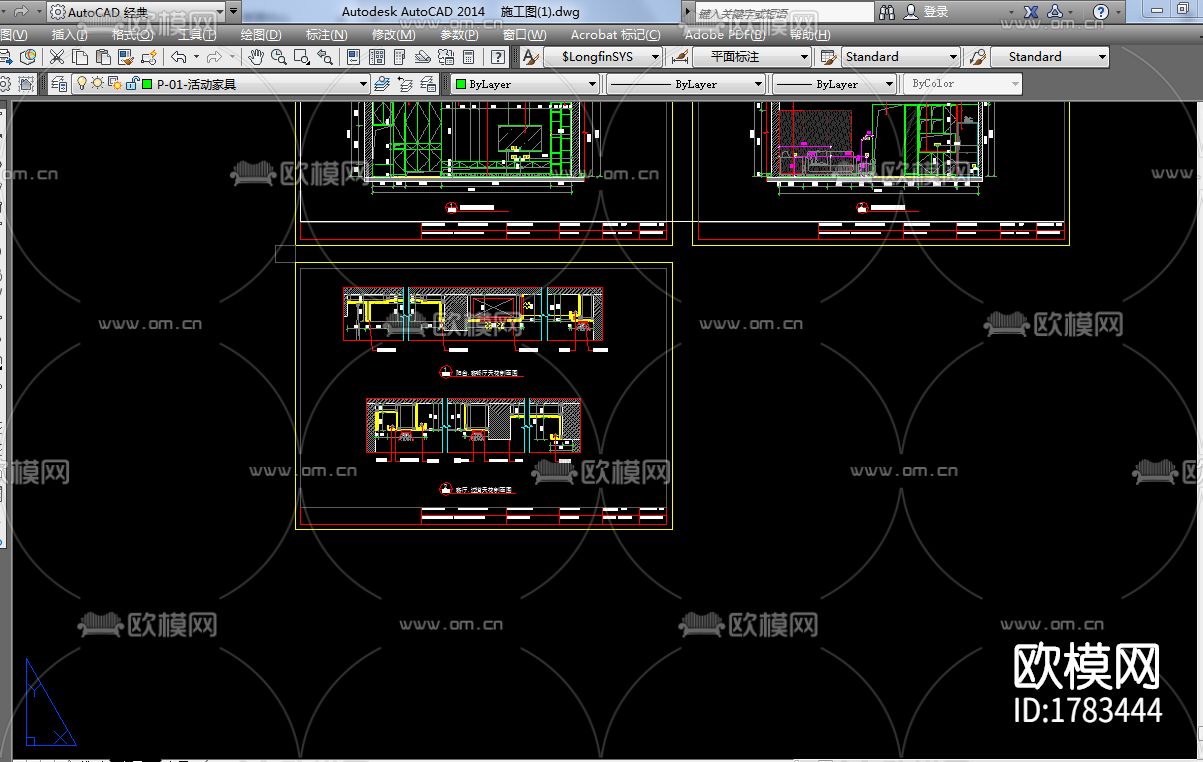Viewport: 1203px width, 762px height.
Task: Open the Text Style icon
Action: pyautogui.click(x=531, y=57)
